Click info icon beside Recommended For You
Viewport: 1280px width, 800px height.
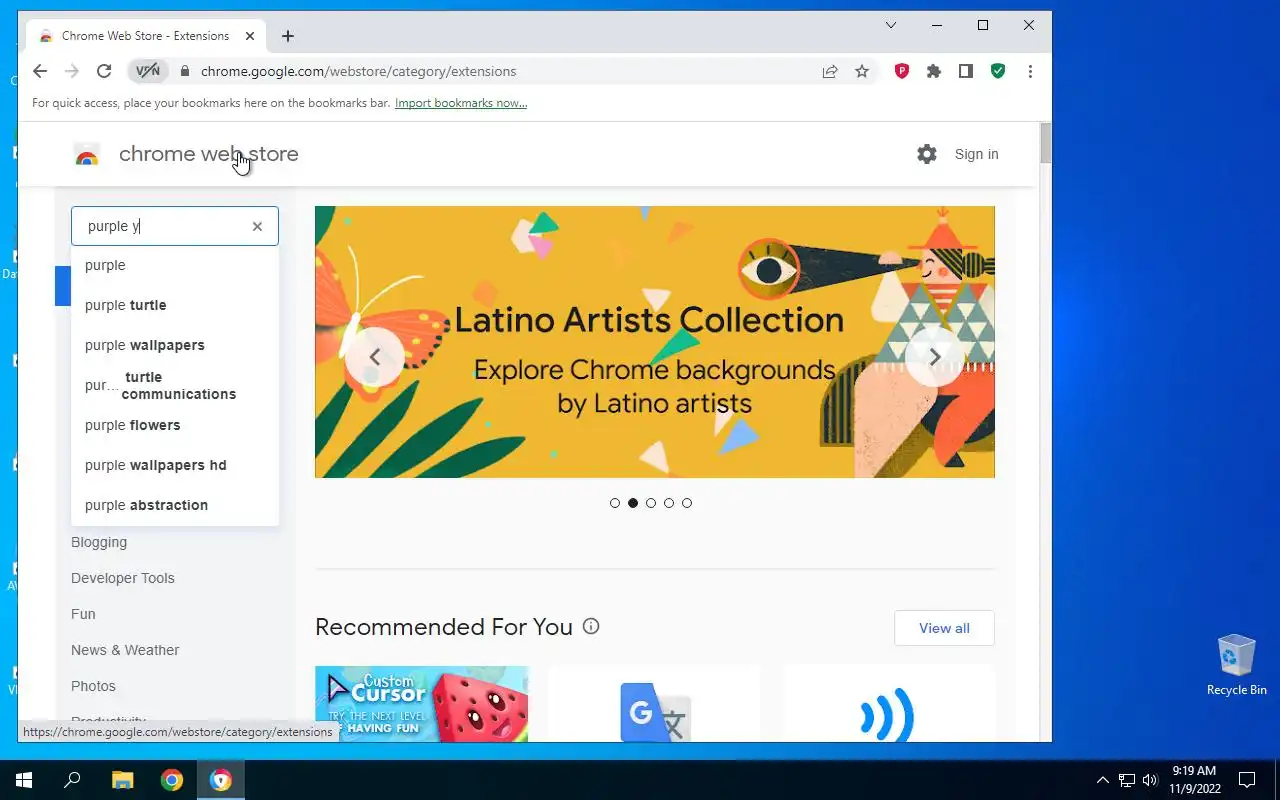(x=591, y=627)
